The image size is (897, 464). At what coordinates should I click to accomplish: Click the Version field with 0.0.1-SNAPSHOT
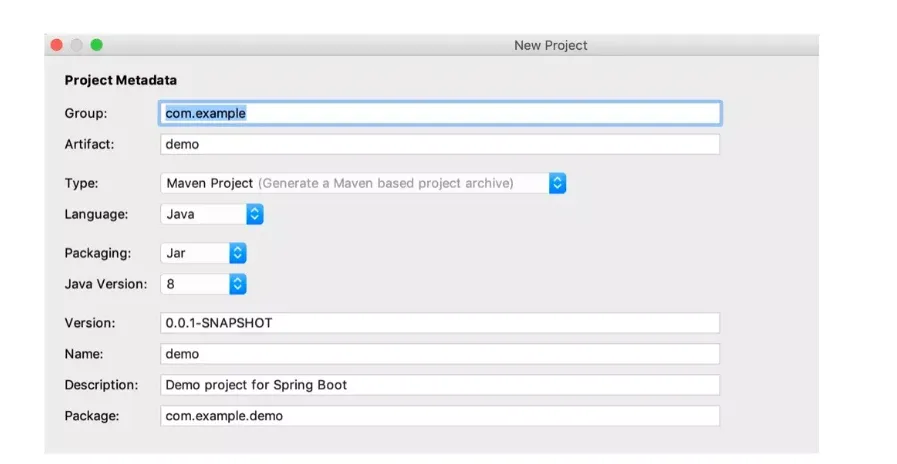pyautogui.click(x=440, y=323)
